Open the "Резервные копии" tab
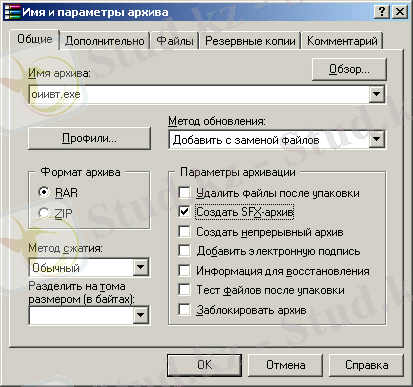This screenshot has width=413, height=387. (x=250, y=41)
